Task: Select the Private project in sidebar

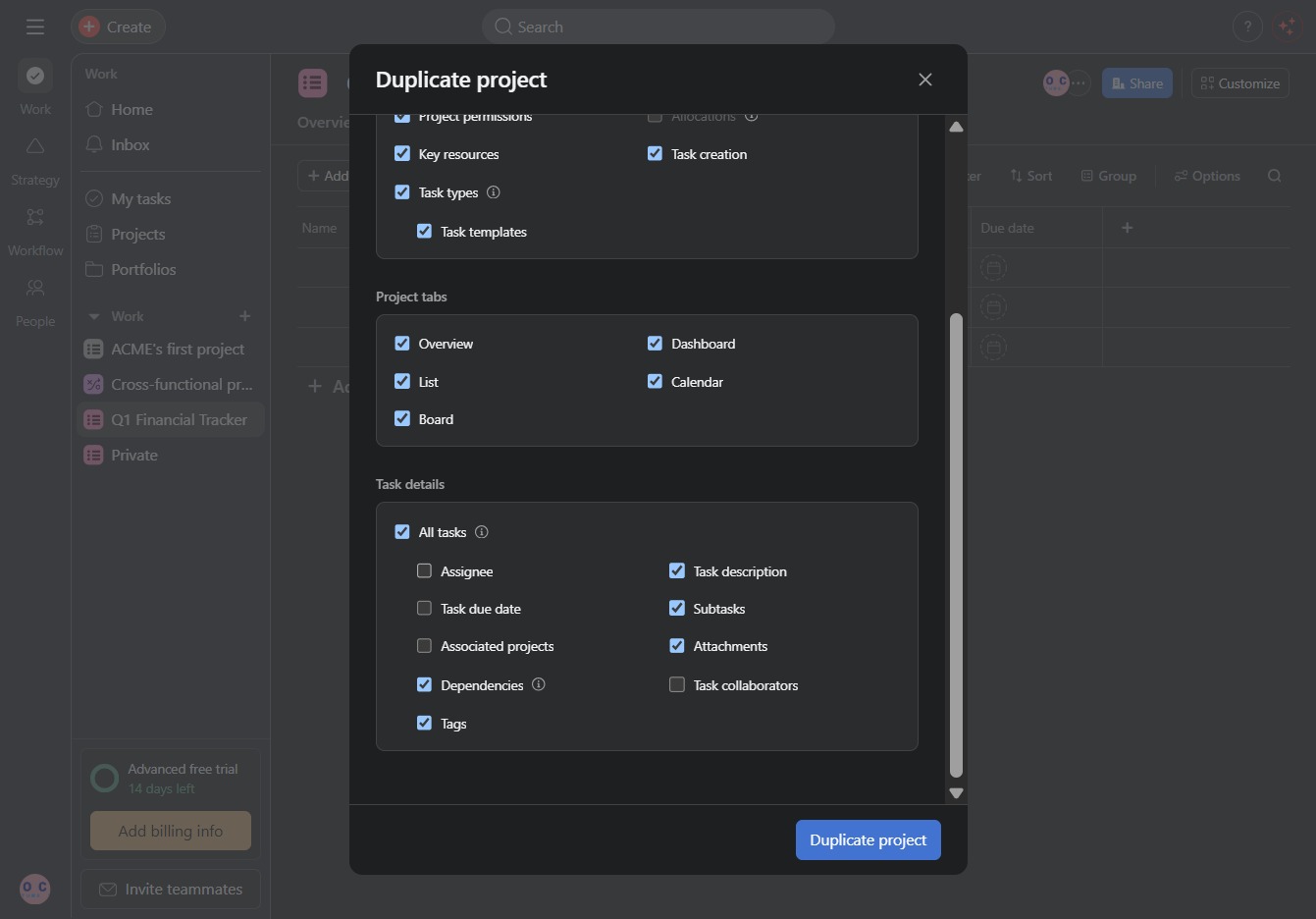Action: pyautogui.click(x=171, y=455)
